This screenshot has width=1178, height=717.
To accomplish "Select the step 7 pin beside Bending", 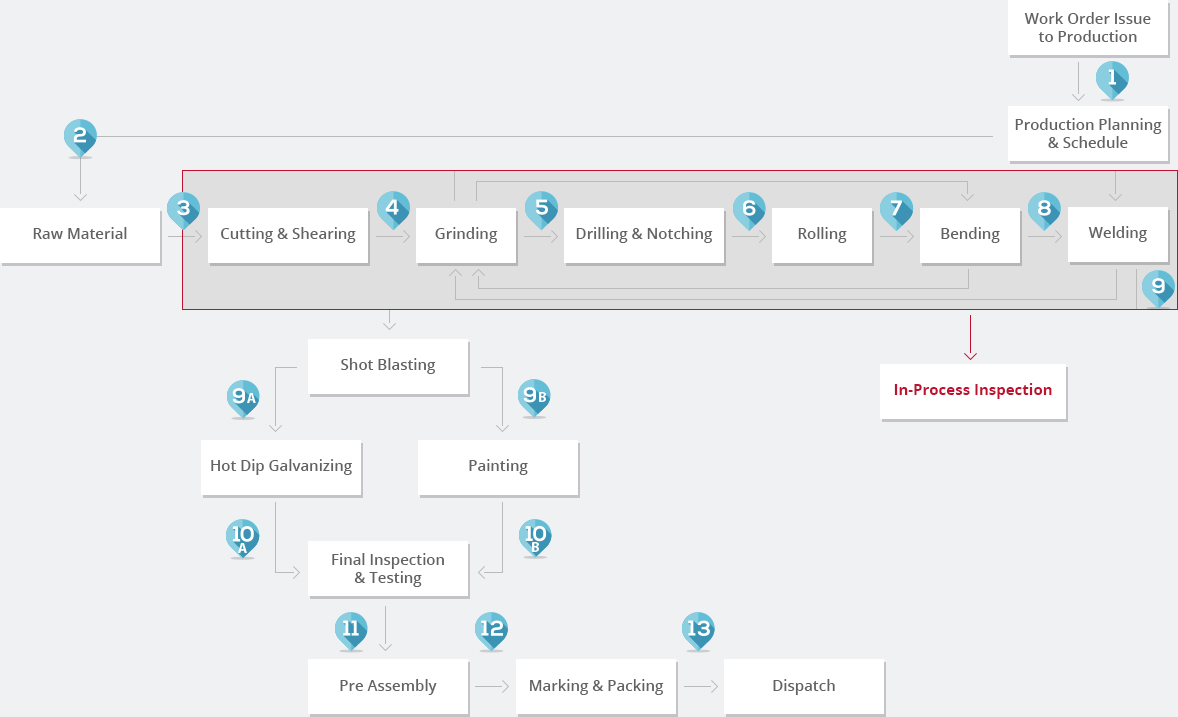I will (x=896, y=209).
